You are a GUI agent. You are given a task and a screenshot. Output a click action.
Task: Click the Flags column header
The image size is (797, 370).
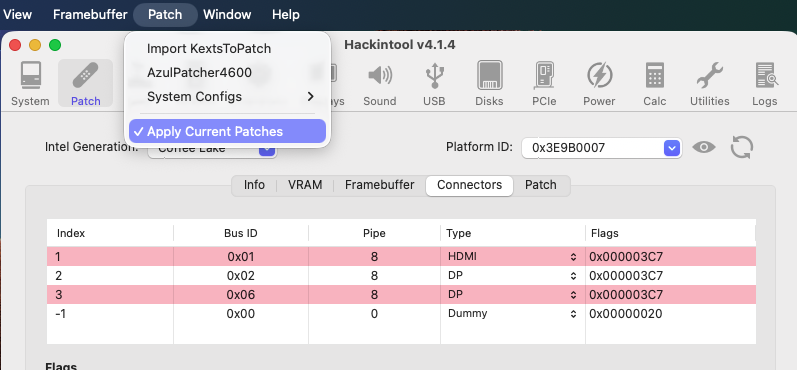(x=670, y=233)
